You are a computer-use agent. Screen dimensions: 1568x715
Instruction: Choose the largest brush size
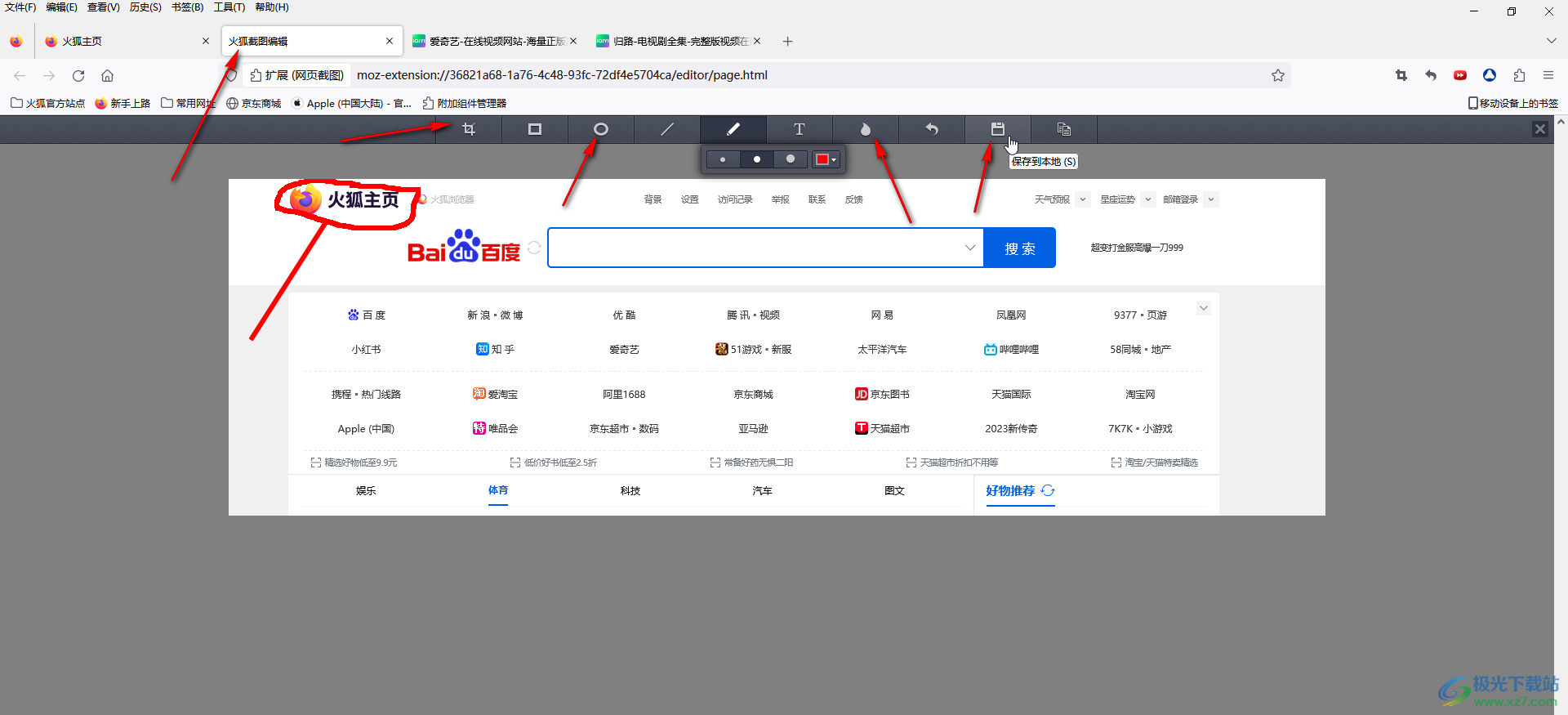click(x=791, y=159)
